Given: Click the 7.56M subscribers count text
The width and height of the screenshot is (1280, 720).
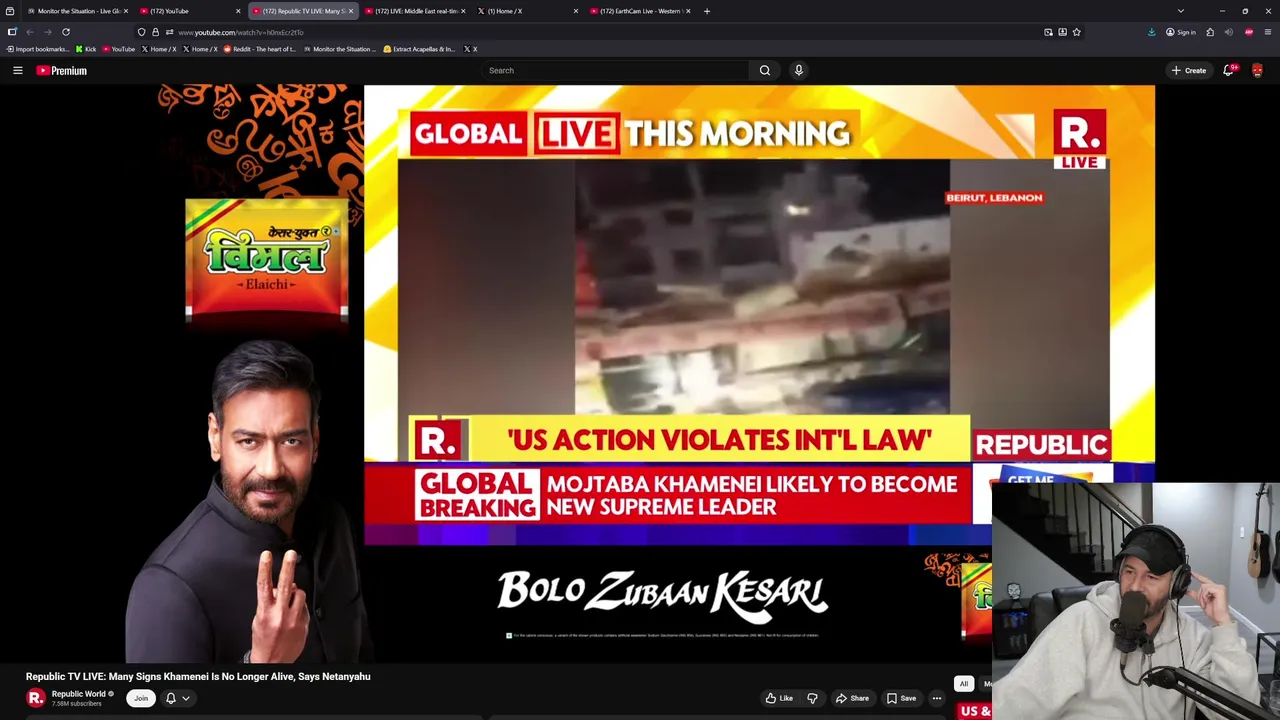Looking at the screenshot, I should [x=77, y=704].
